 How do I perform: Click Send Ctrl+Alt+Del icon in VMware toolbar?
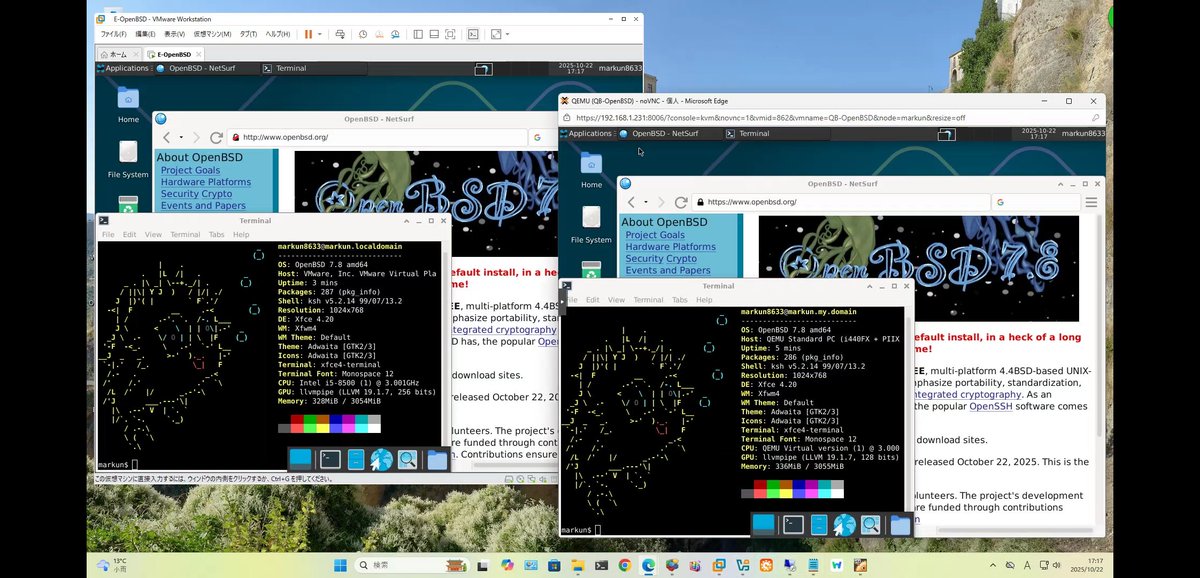(340, 34)
